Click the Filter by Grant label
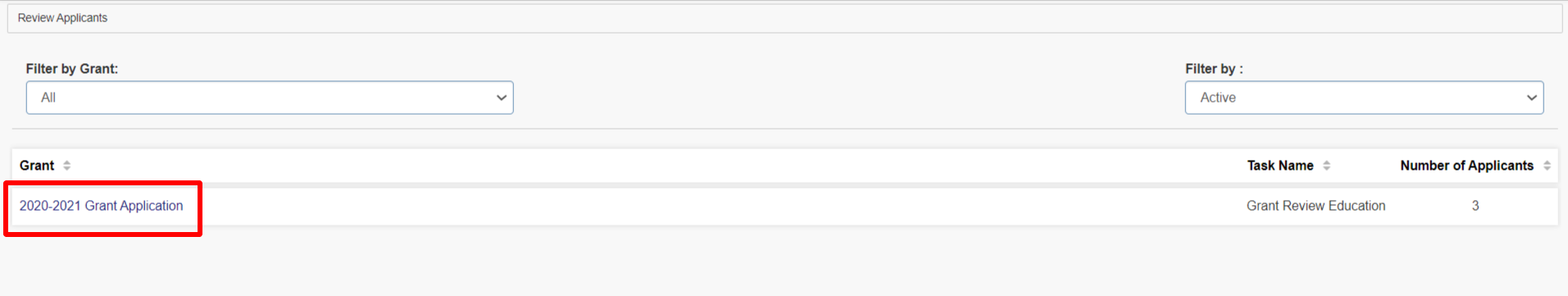Image resolution: width=1568 pixels, height=296 pixels. coord(72,69)
